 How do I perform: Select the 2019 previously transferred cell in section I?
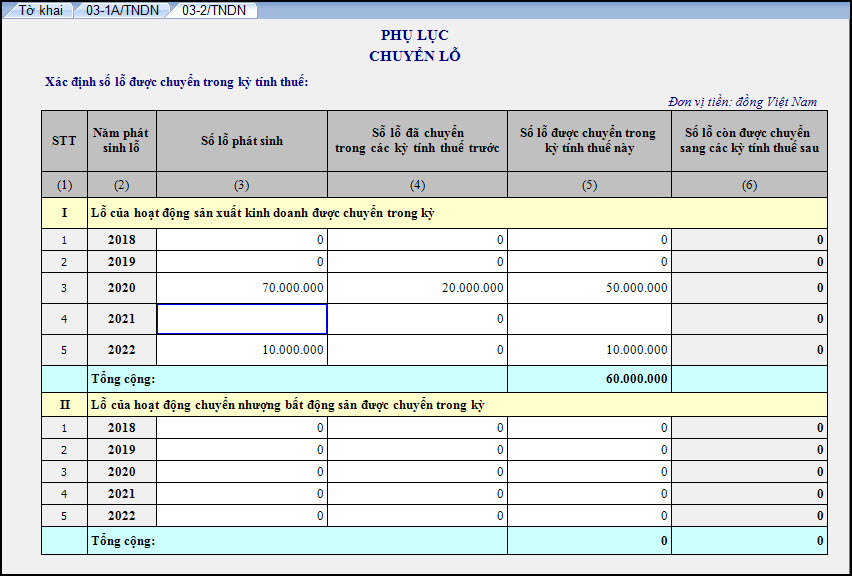[x=417, y=262]
